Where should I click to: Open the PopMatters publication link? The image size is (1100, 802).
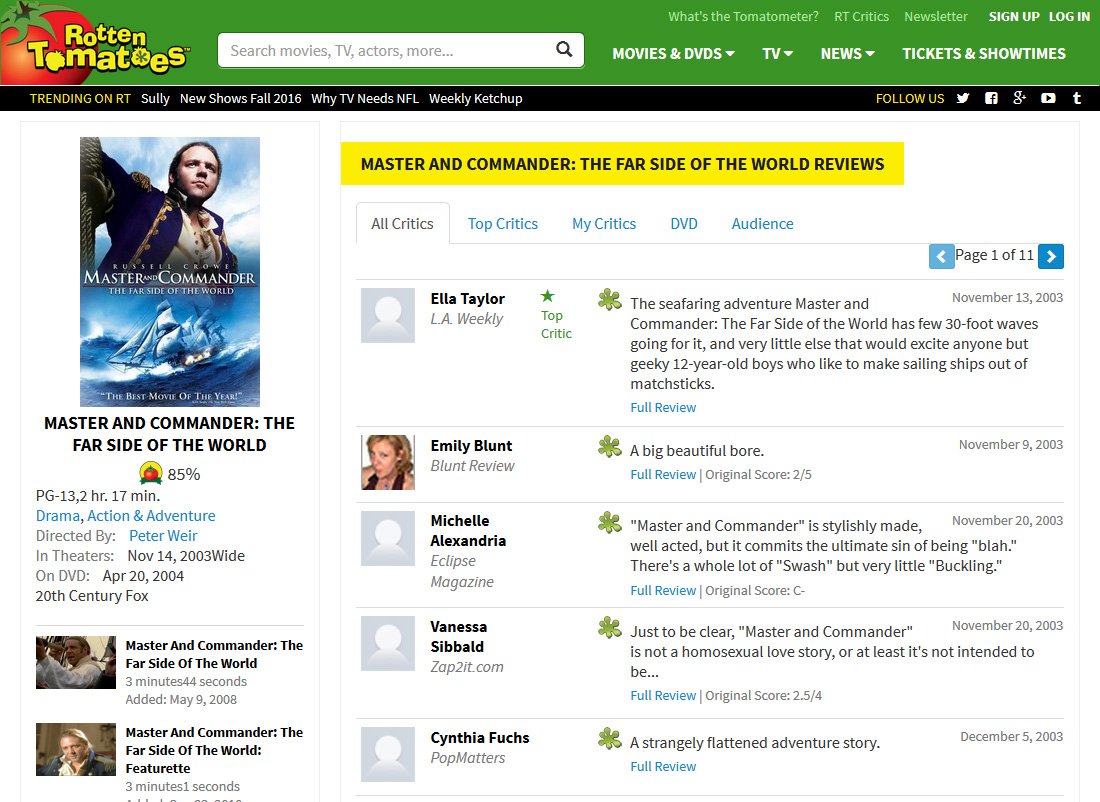(467, 758)
